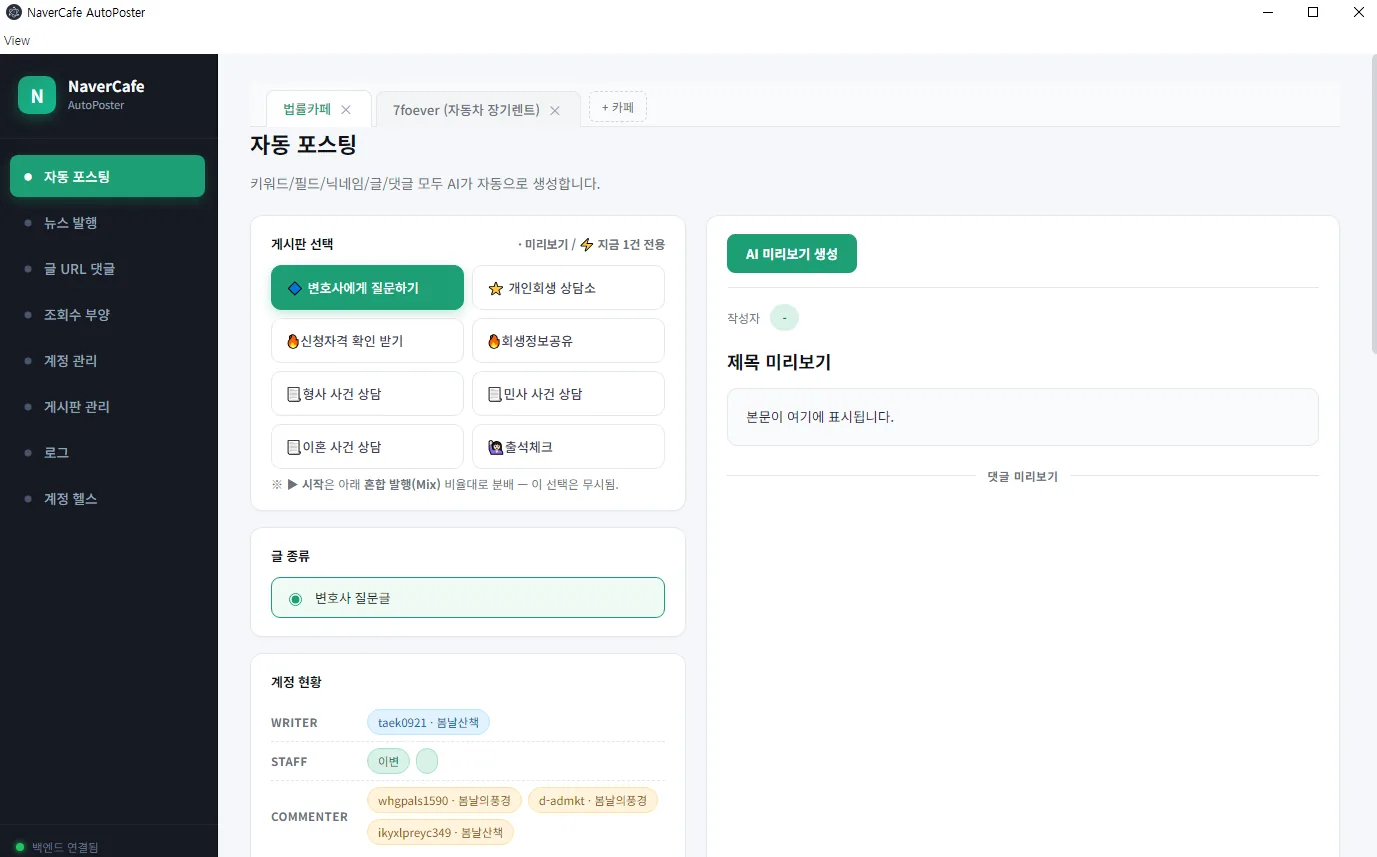This screenshot has width=1377, height=857.
Task: Select the 회생정보공유 board option
Action: (568, 341)
